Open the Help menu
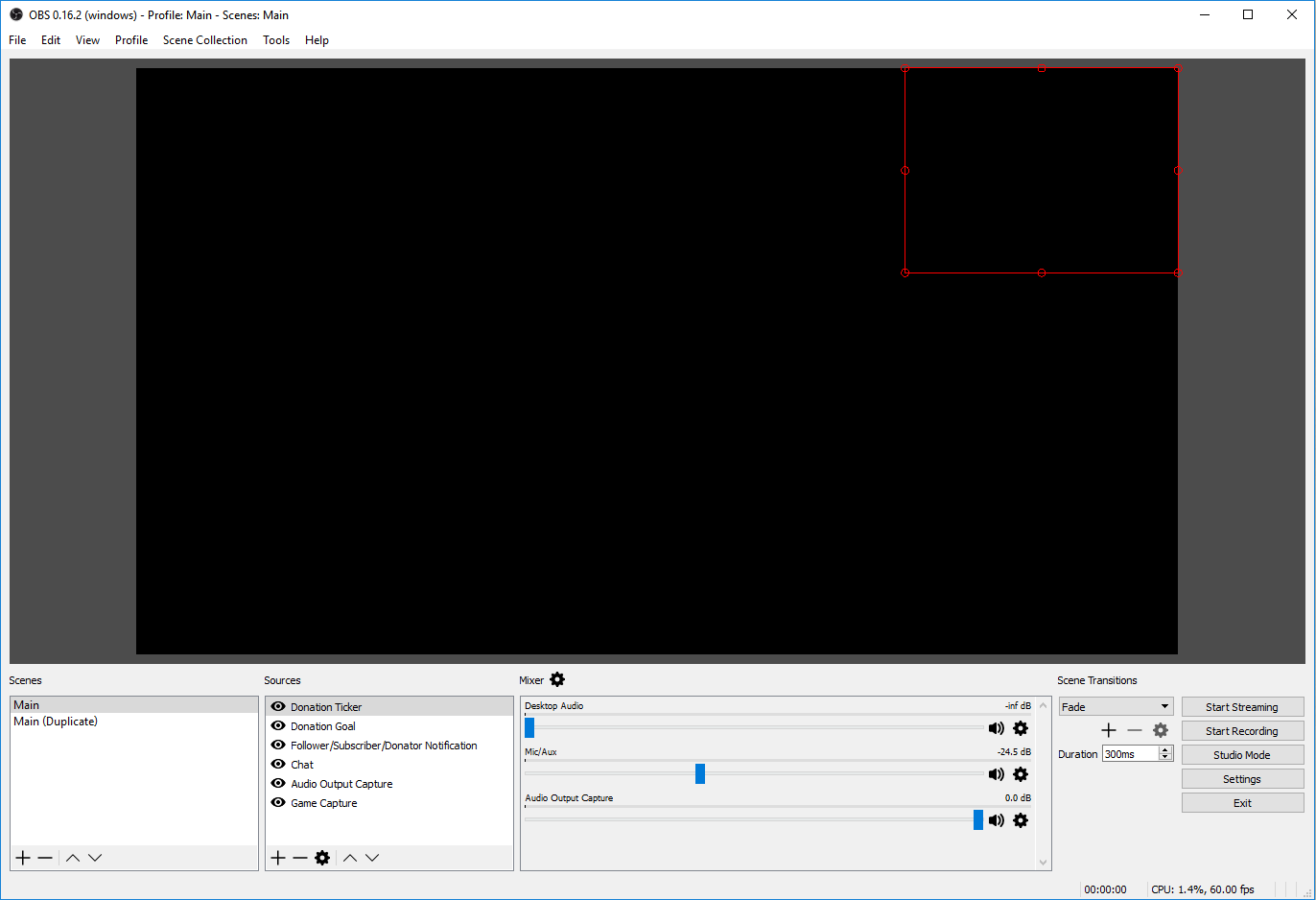The height and width of the screenshot is (900, 1316). 317,40
